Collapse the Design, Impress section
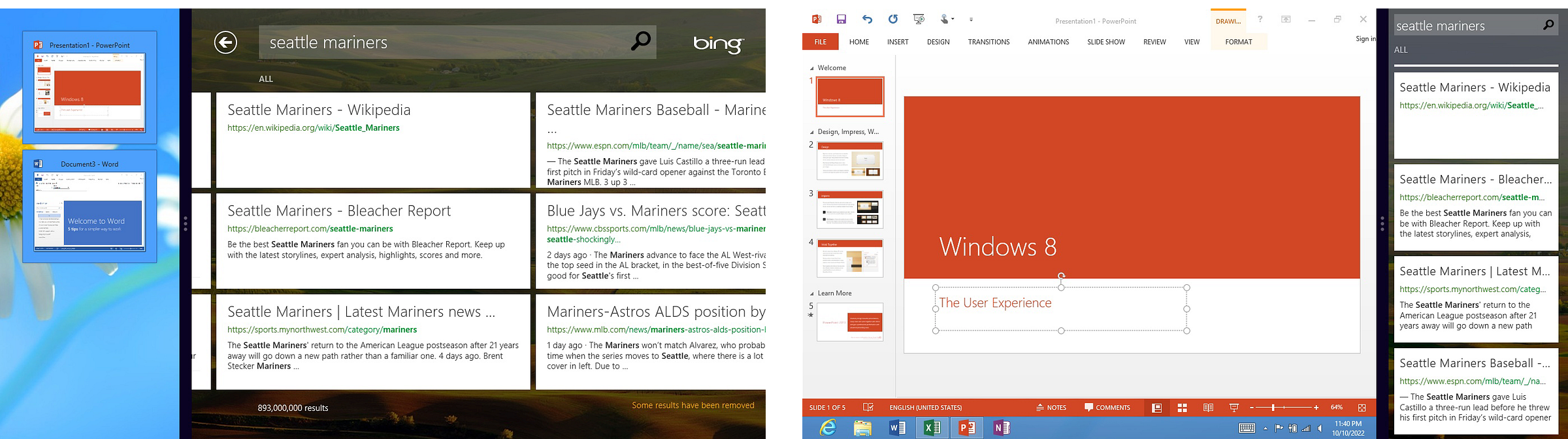1568x439 pixels. pos(812,133)
